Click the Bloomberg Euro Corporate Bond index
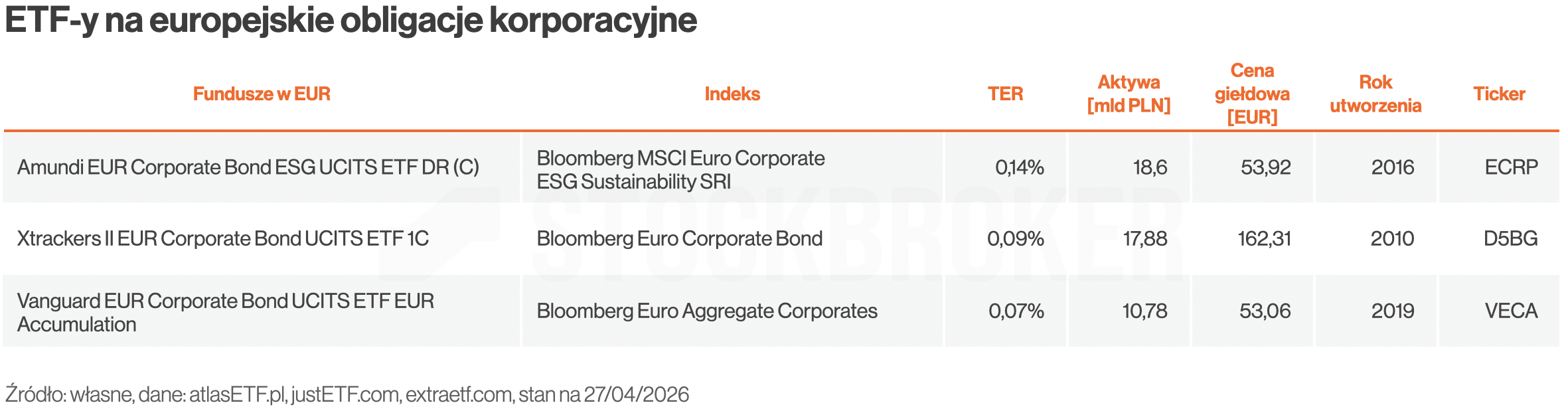1568x413 pixels. click(x=680, y=239)
